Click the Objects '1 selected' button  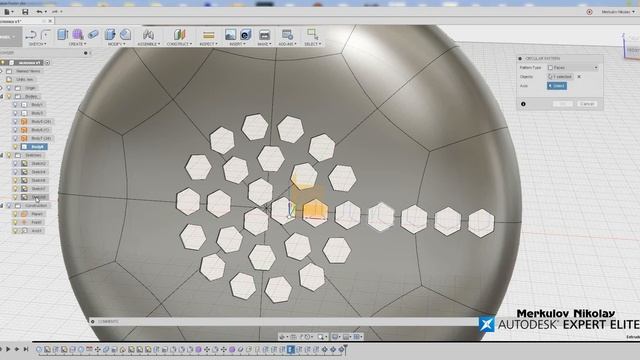(x=560, y=77)
